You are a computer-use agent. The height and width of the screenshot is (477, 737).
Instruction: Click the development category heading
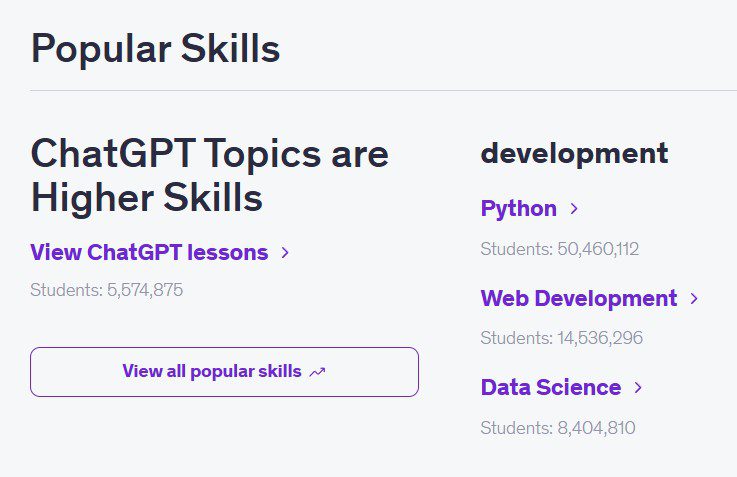(574, 154)
